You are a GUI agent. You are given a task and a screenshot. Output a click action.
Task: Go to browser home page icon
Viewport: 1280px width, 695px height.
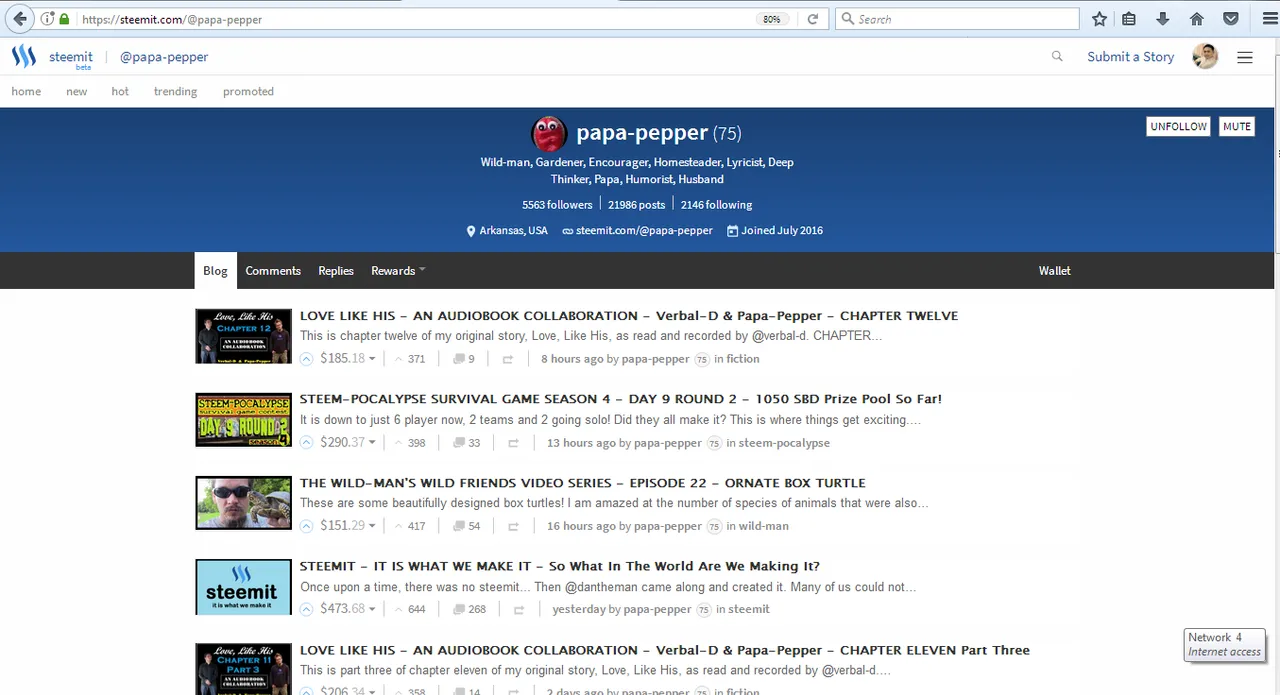(1197, 19)
